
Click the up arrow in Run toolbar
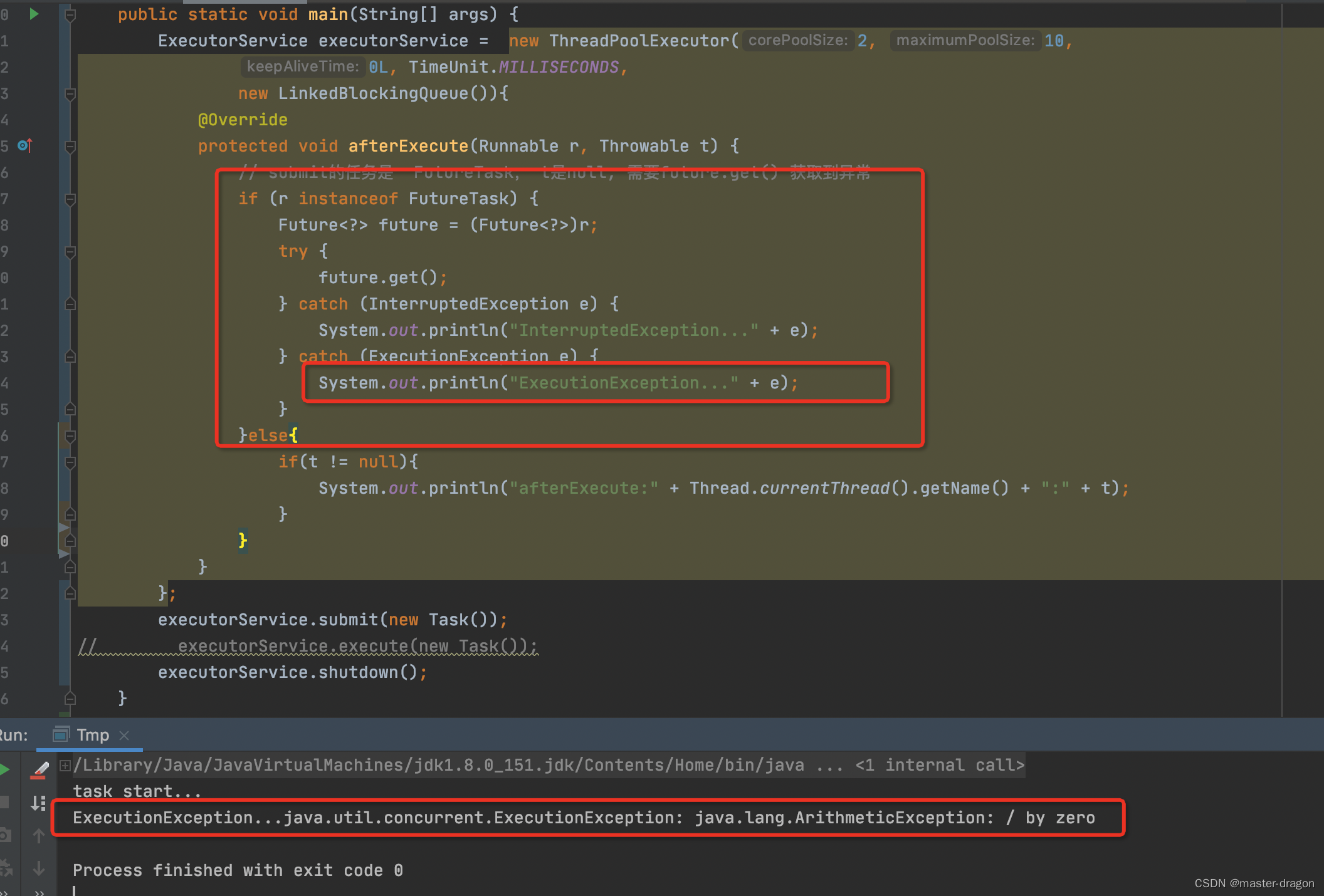coord(39,836)
